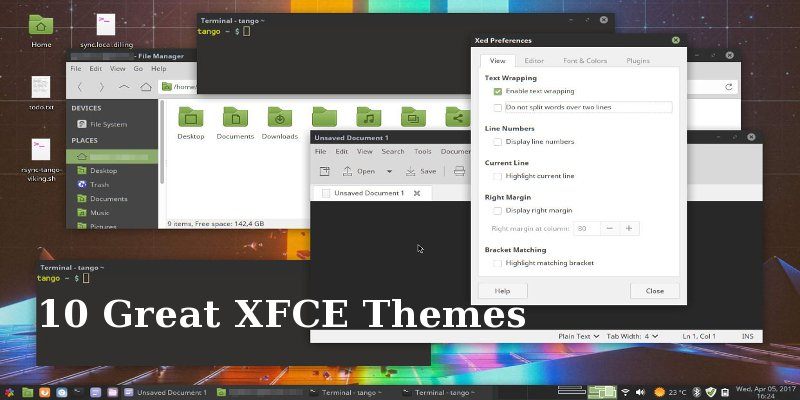Check Do not split words over two lines
This screenshot has height=400, width=800.
[497, 108]
